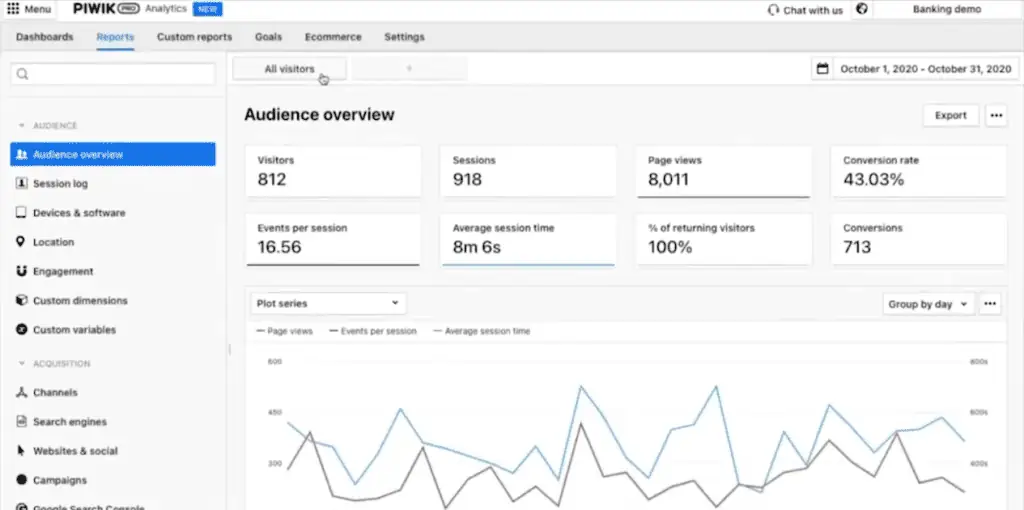Toggle the Page views metric card
1024x510 pixels.
pos(722,171)
